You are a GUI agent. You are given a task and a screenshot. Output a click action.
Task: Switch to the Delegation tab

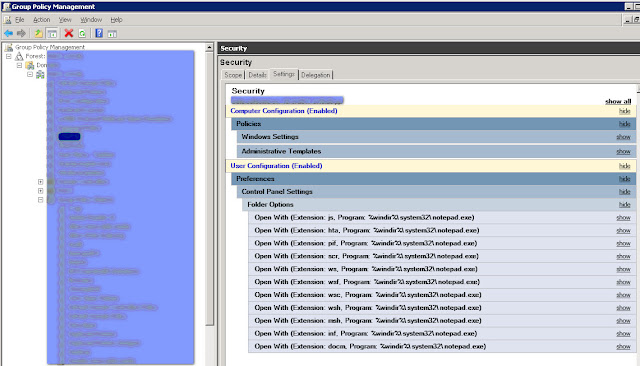[316, 75]
